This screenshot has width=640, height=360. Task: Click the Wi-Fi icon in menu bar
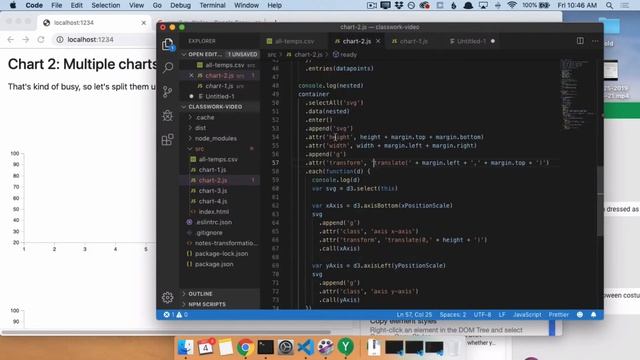coord(512,5)
